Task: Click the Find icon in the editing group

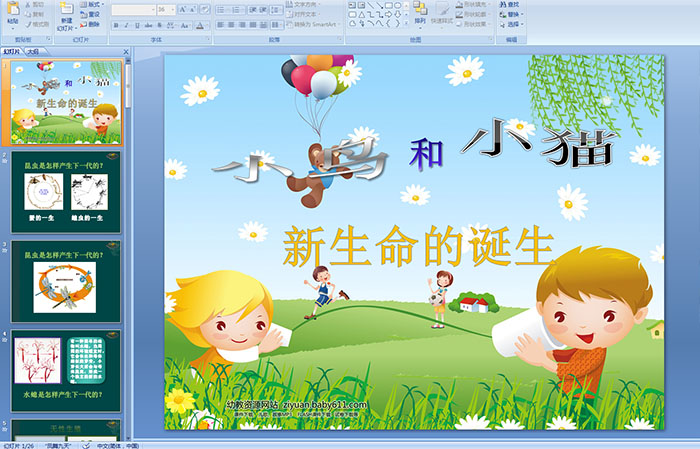Action: (512, 5)
